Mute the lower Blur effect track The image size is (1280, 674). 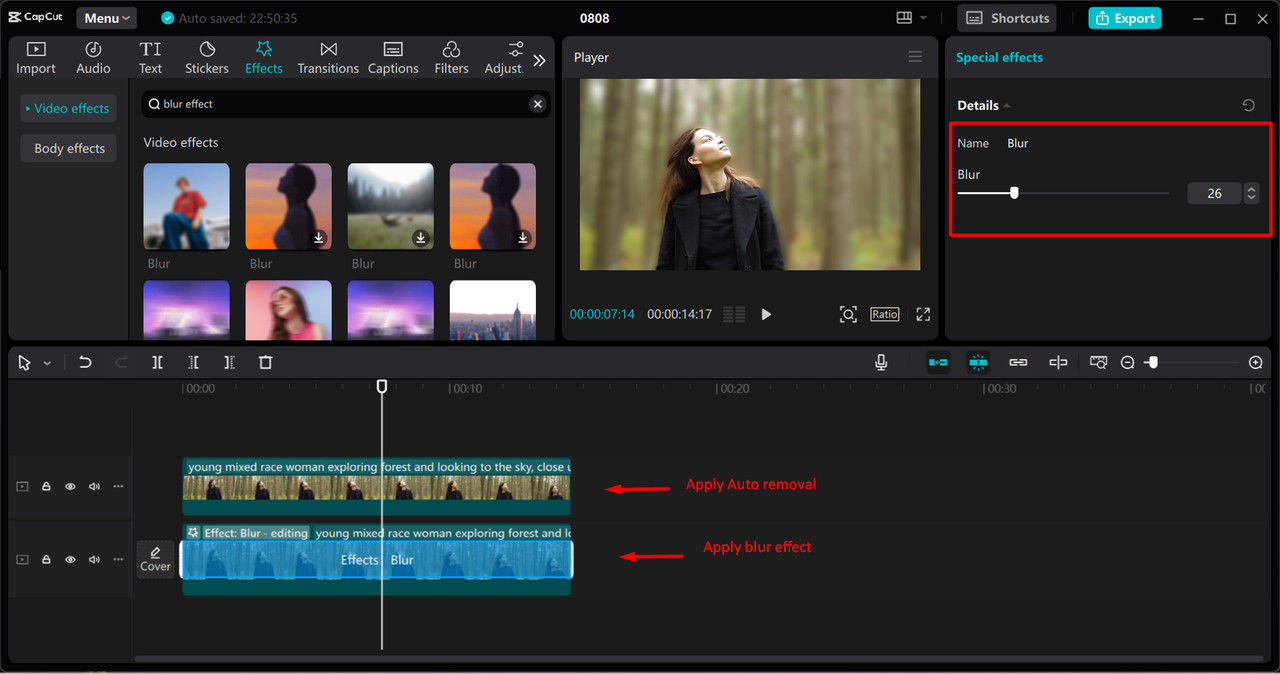pos(94,560)
